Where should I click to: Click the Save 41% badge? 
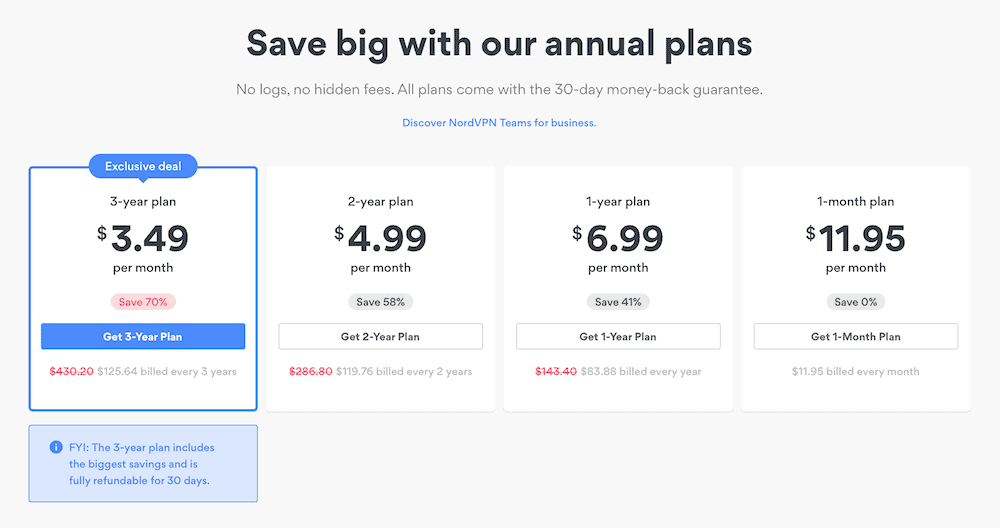[x=618, y=302]
